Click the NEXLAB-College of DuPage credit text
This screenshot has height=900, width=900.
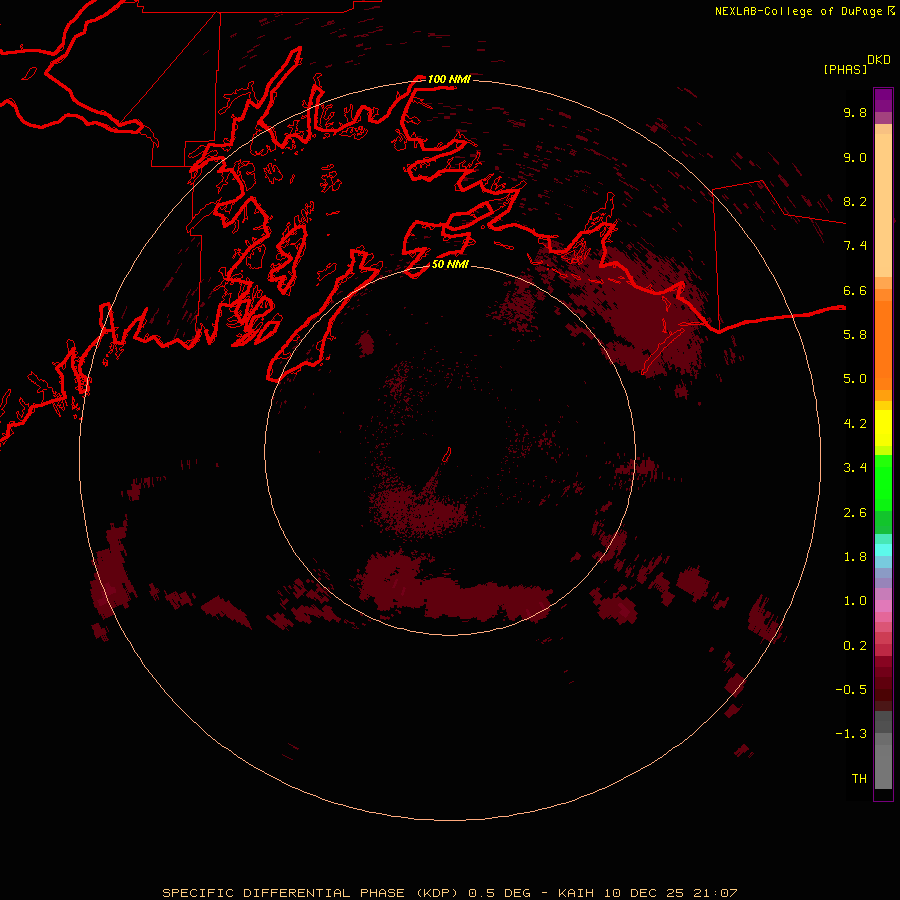pyautogui.click(x=798, y=11)
